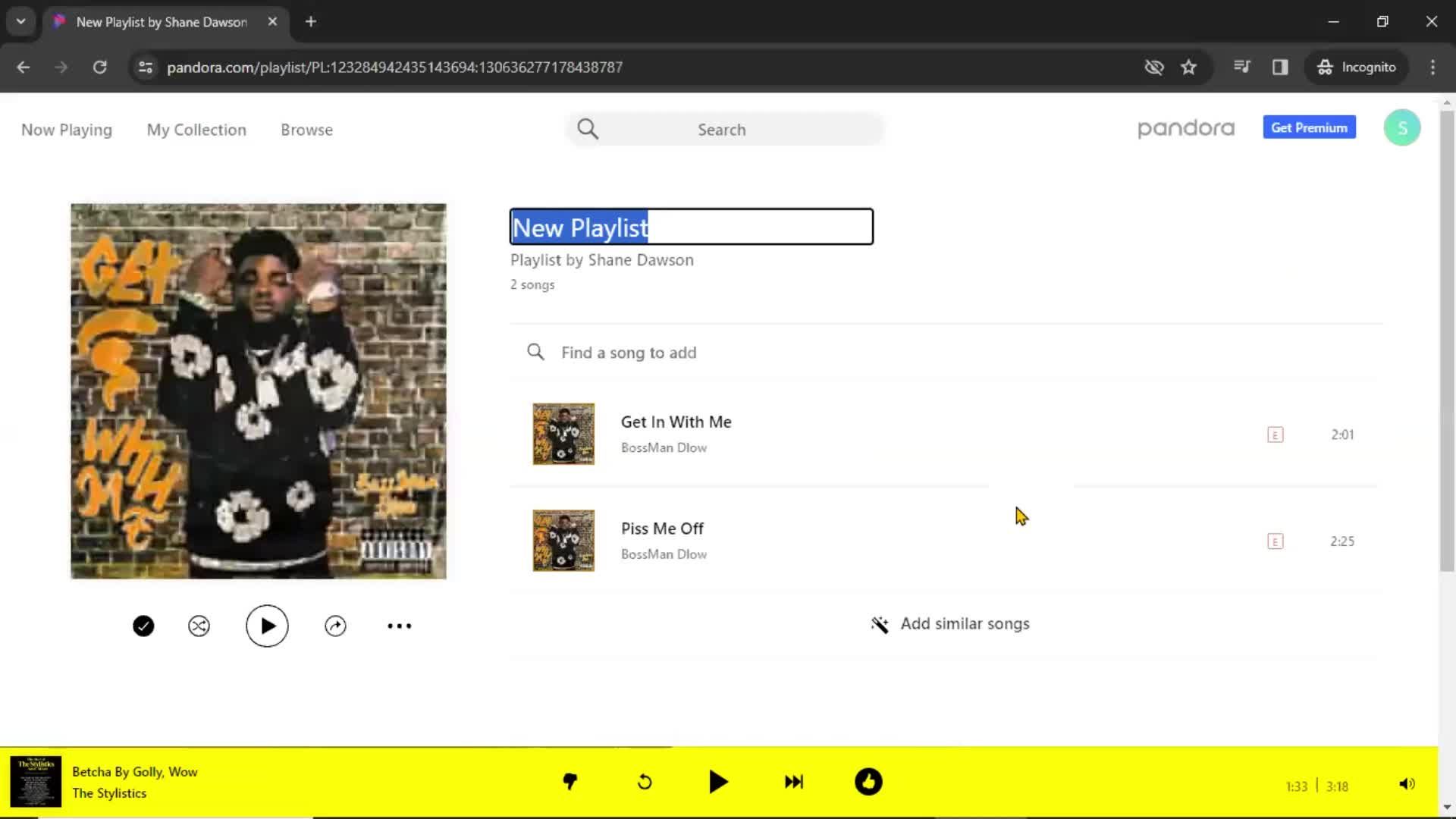Screen dimensions: 1456x819
Task: Toggle play button on the playlist
Action: [267, 625]
